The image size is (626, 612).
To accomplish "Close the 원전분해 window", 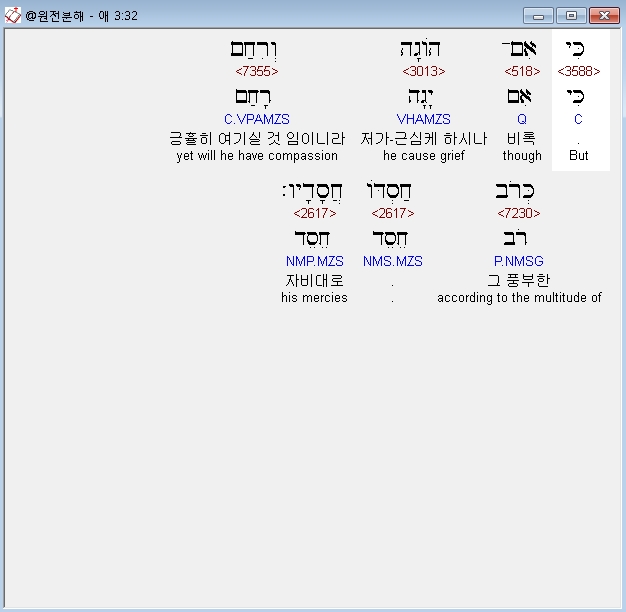I will coord(604,16).
